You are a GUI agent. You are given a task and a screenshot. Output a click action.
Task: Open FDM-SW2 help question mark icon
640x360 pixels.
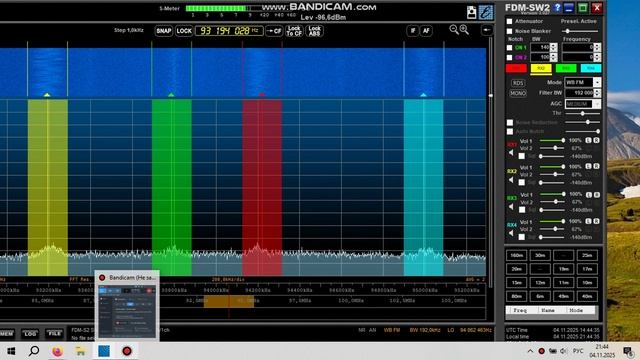click(557, 7)
